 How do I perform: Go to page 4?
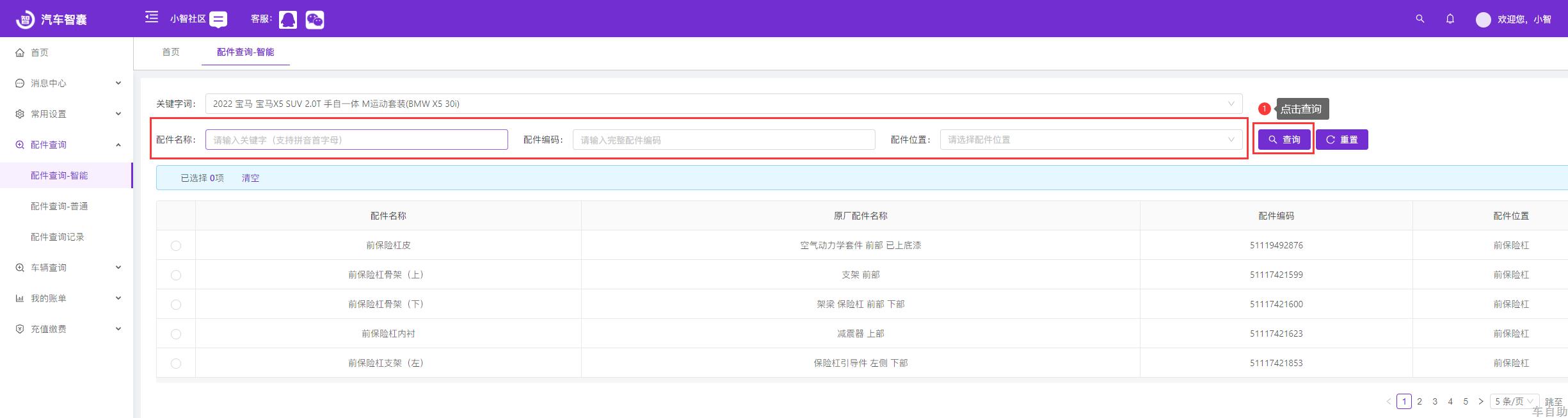1450,401
